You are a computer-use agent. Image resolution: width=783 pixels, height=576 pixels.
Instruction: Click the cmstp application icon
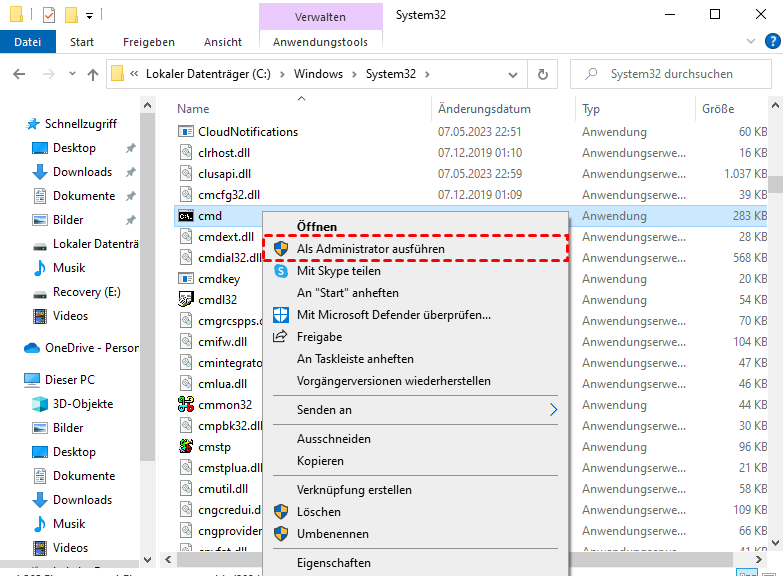pos(186,446)
